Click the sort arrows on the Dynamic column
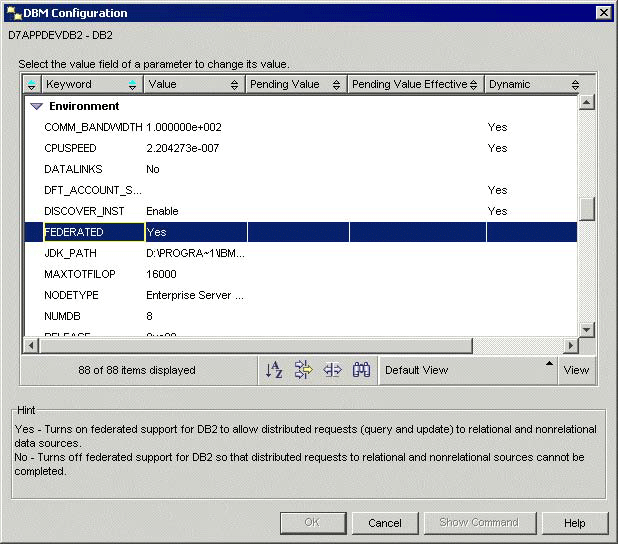Viewport: 618px width, 544px height. (575, 84)
